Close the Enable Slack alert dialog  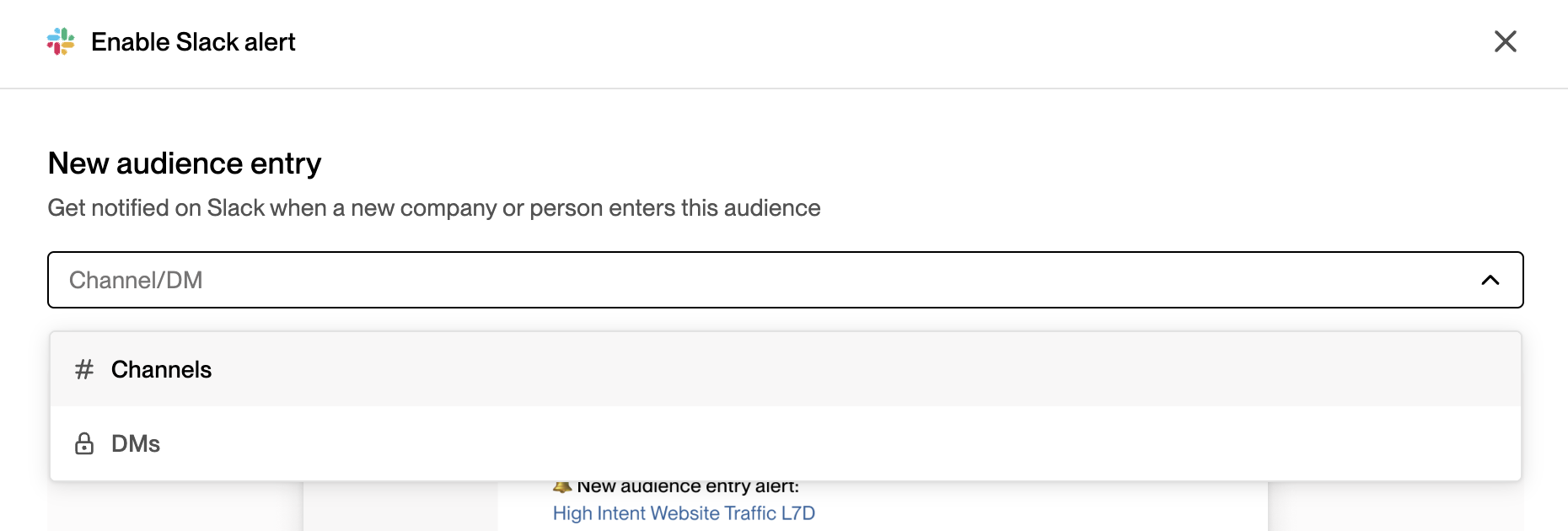[1505, 41]
